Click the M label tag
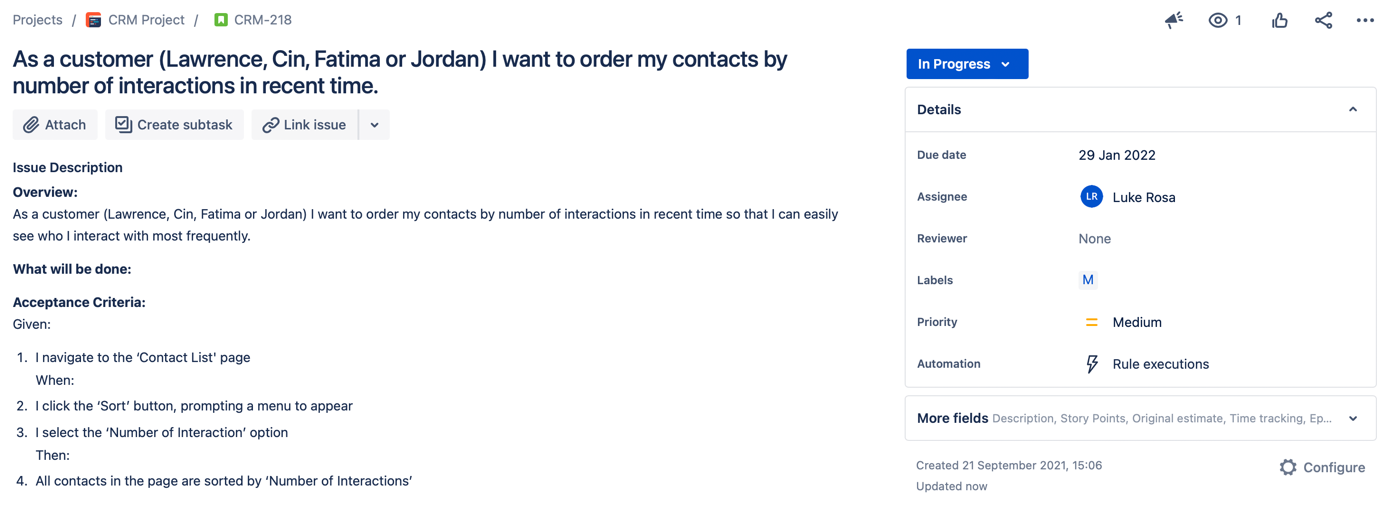Viewport: 1384px width, 522px height. pyautogui.click(x=1088, y=280)
